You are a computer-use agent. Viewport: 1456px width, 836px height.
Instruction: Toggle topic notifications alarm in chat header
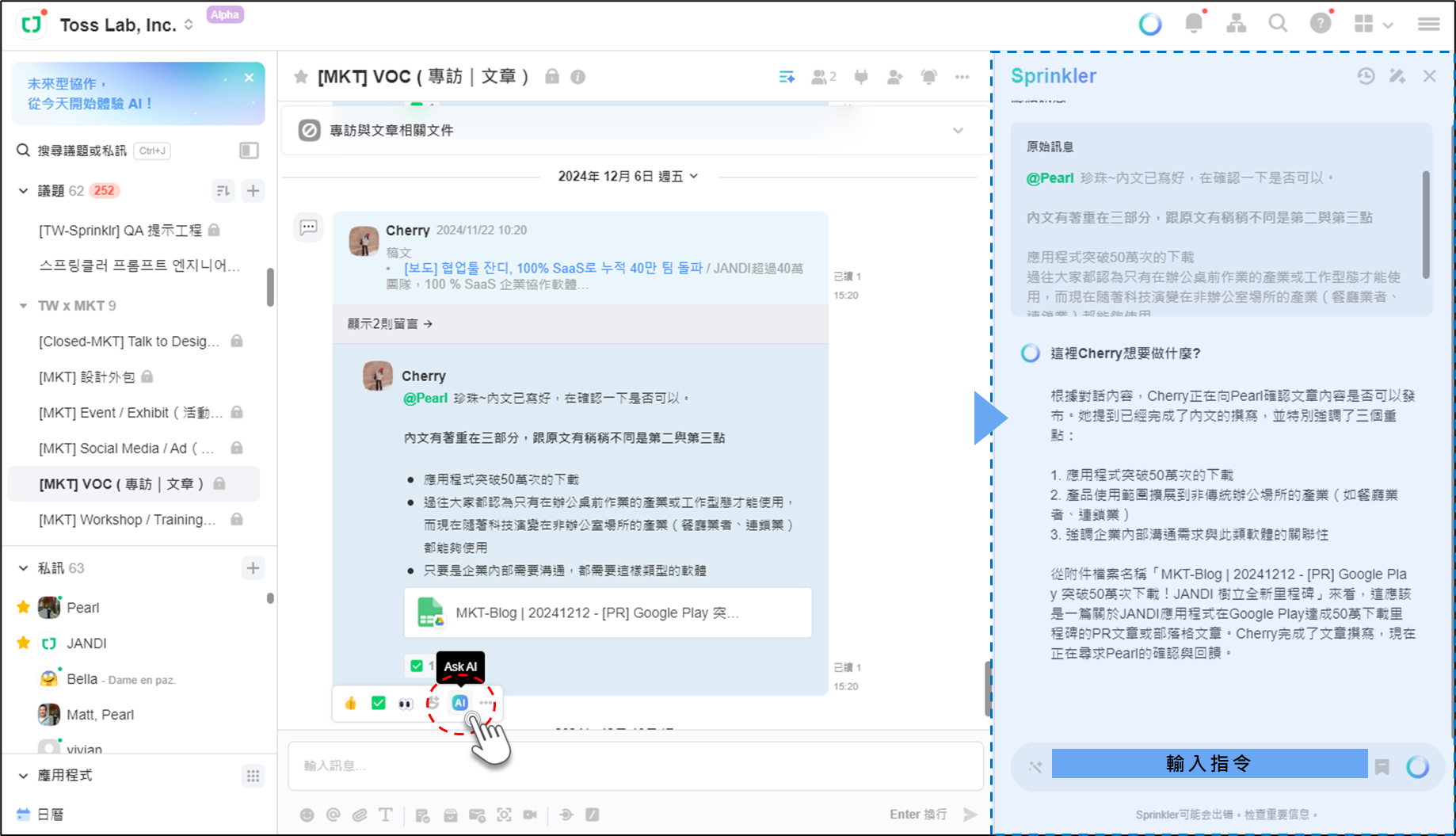(928, 77)
